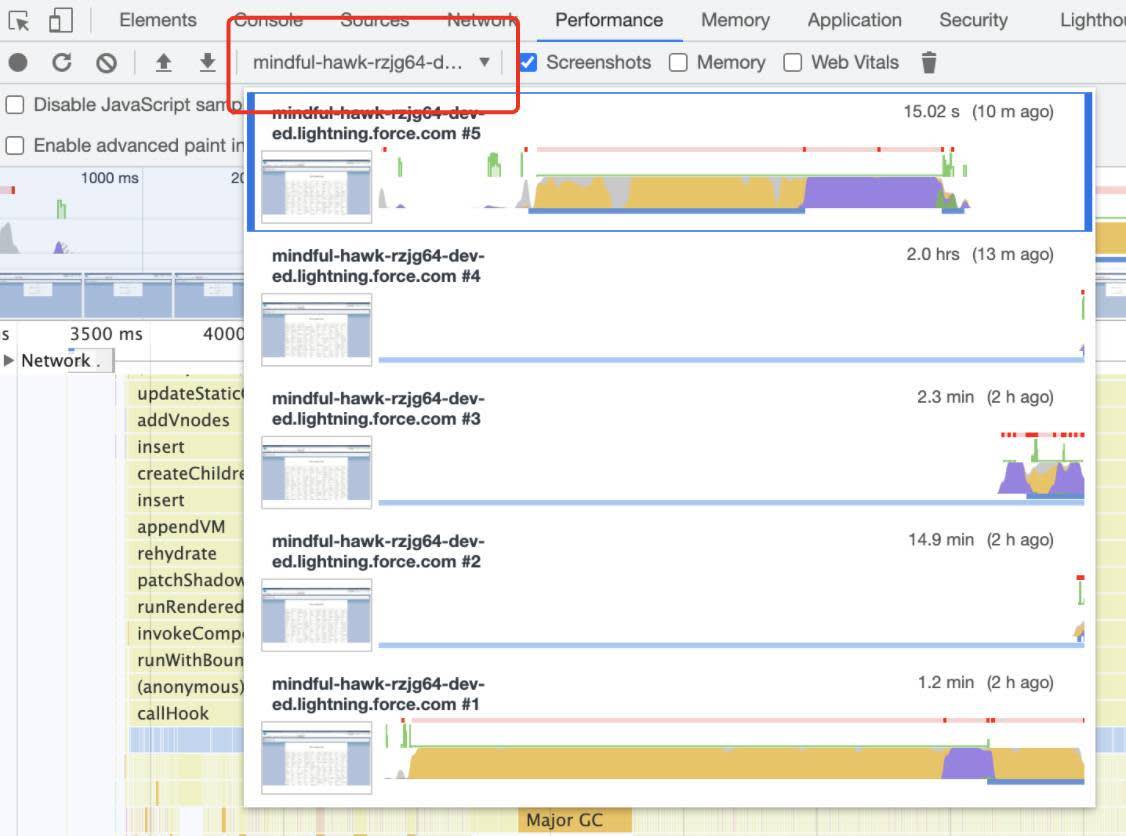This screenshot has width=1126, height=836.
Task: Select recording #3 in the list
Action: tap(669, 447)
